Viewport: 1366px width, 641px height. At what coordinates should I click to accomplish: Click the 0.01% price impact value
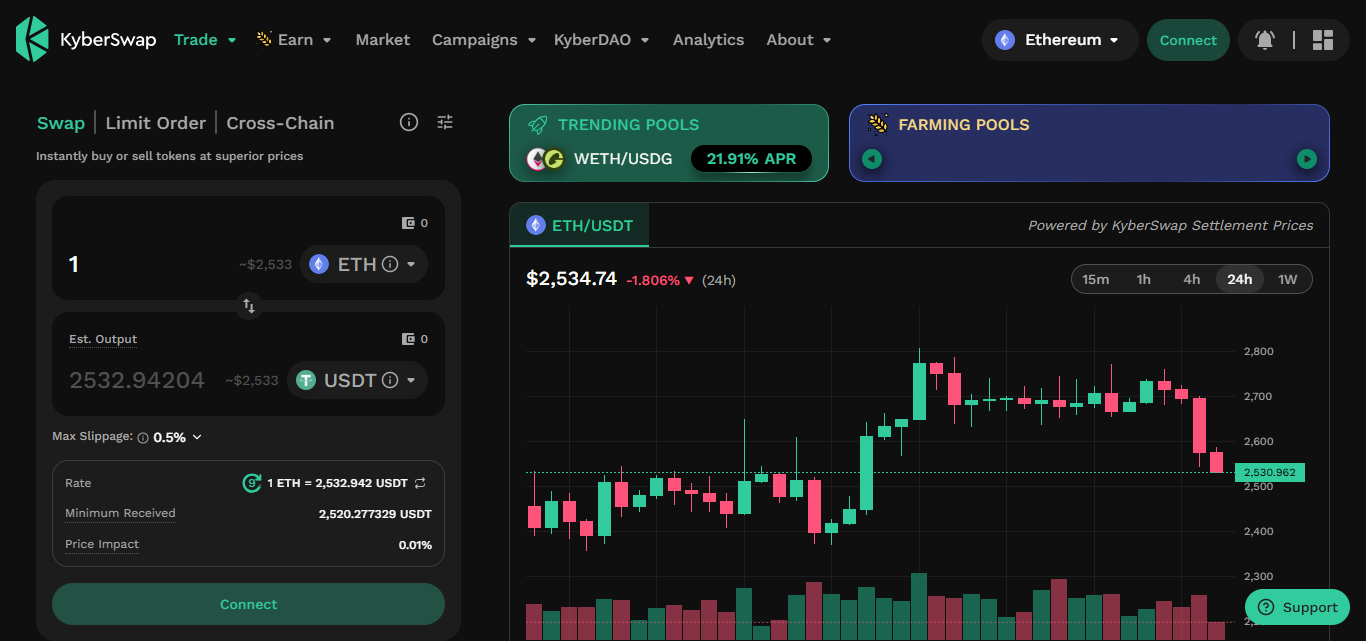(x=415, y=545)
